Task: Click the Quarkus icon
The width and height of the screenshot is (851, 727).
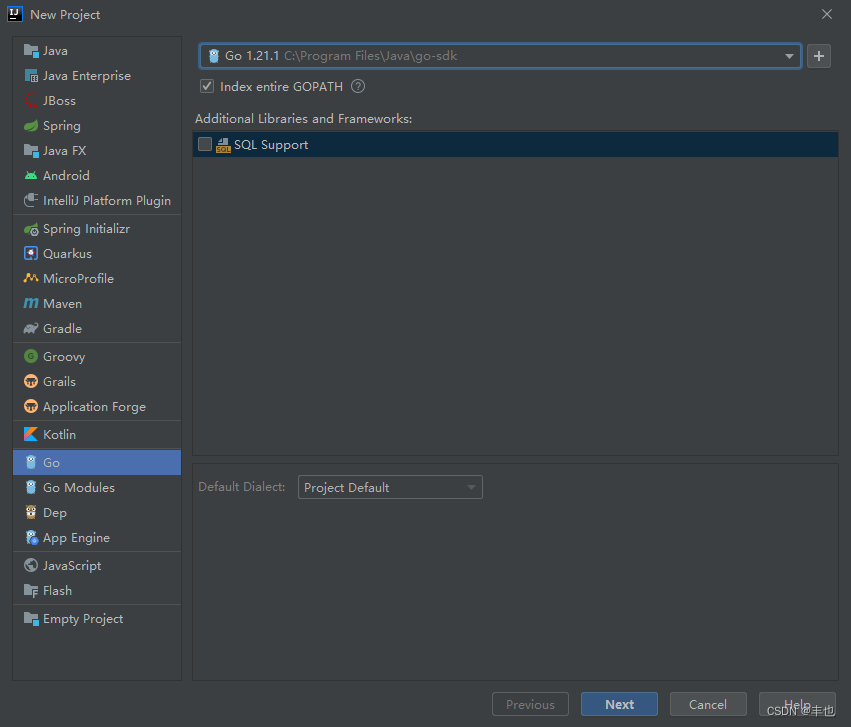Action: (x=31, y=253)
